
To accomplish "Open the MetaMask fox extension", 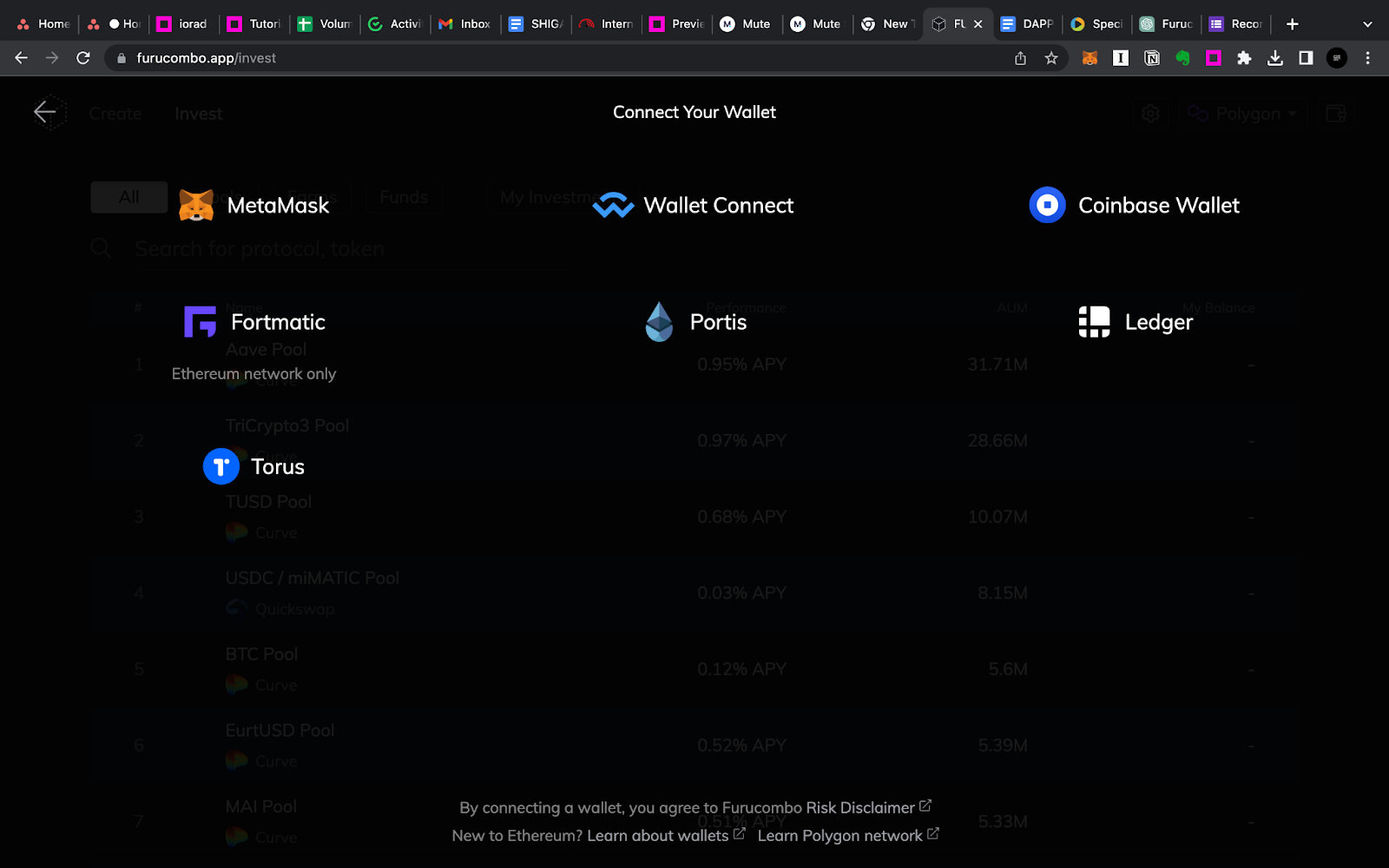I will coord(1089,58).
